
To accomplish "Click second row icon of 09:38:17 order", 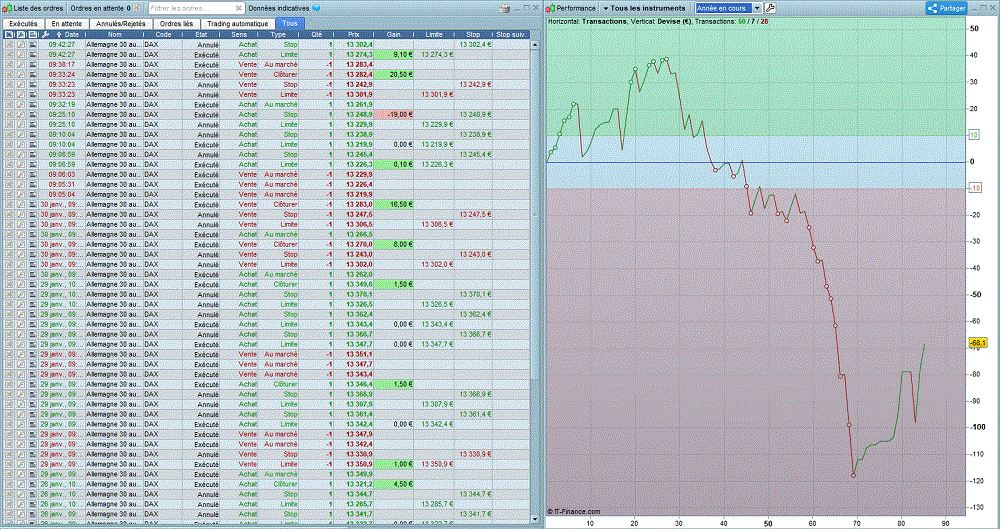I will coord(21,65).
